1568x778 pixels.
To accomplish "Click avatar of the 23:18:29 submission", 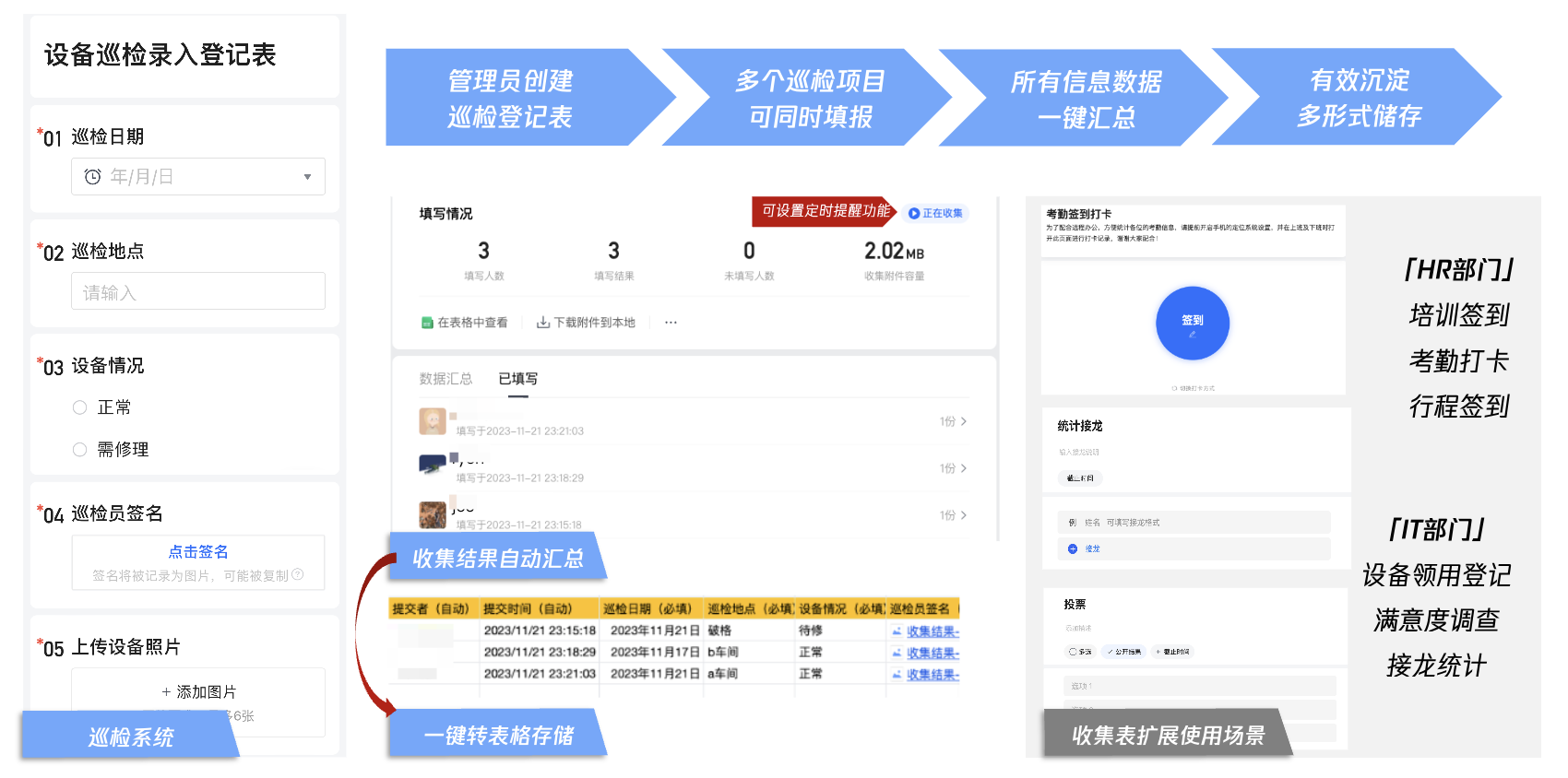I will (x=433, y=465).
